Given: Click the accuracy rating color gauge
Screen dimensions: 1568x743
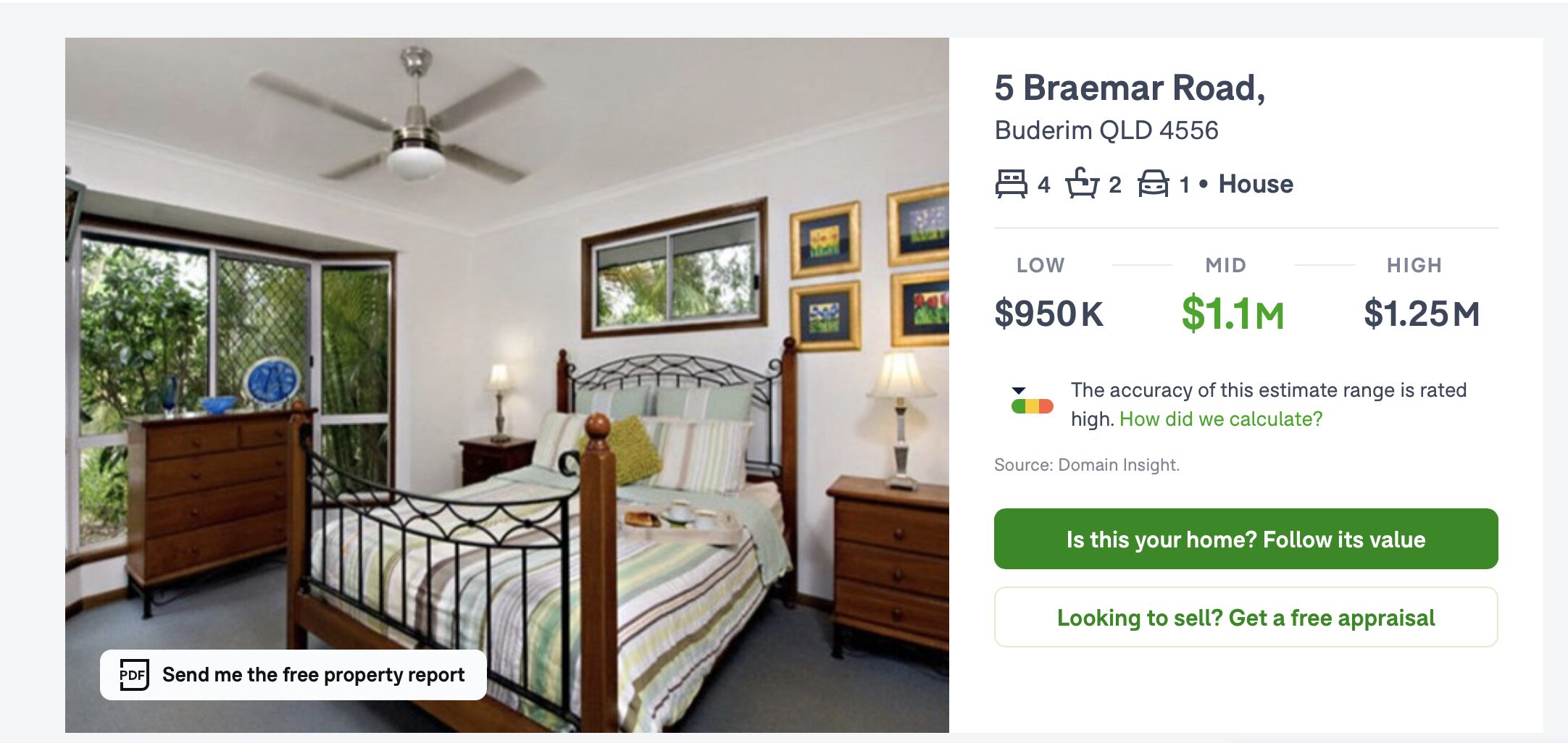Looking at the screenshot, I should pyautogui.click(x=1032, y=406).
